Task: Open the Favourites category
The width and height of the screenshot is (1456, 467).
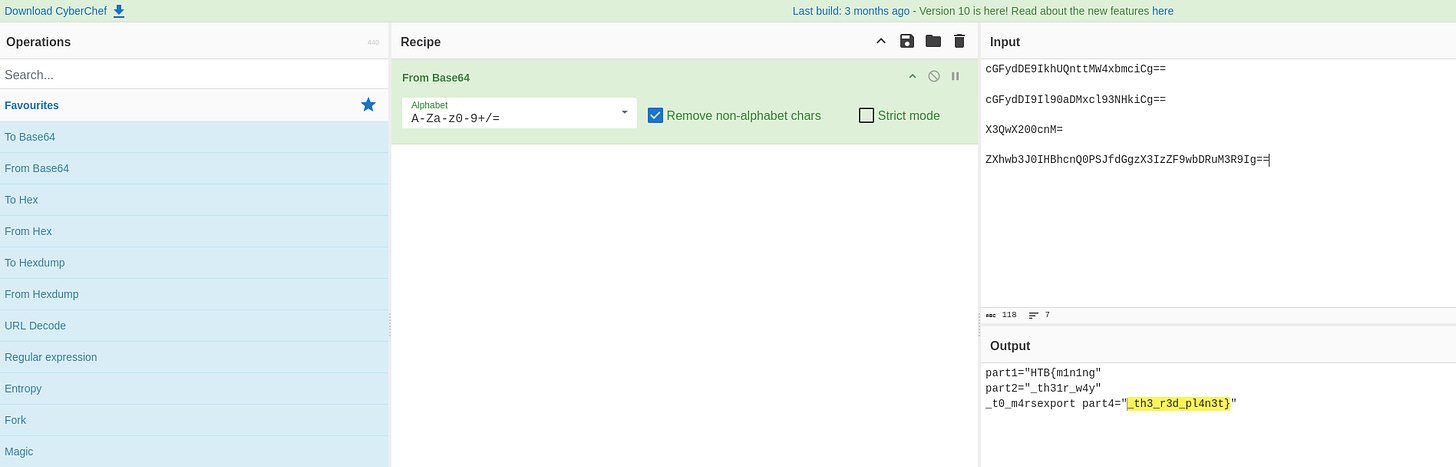Action: point(194,105)
